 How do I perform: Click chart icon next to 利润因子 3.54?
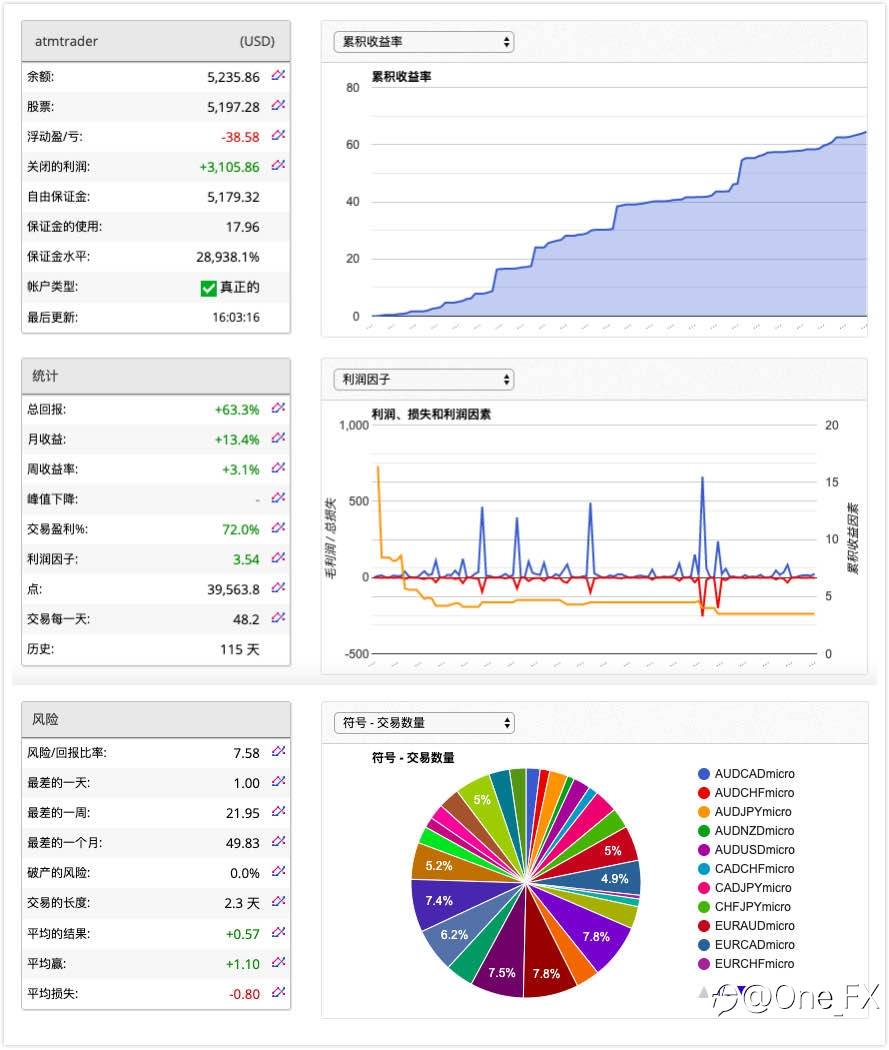[278, 558]
